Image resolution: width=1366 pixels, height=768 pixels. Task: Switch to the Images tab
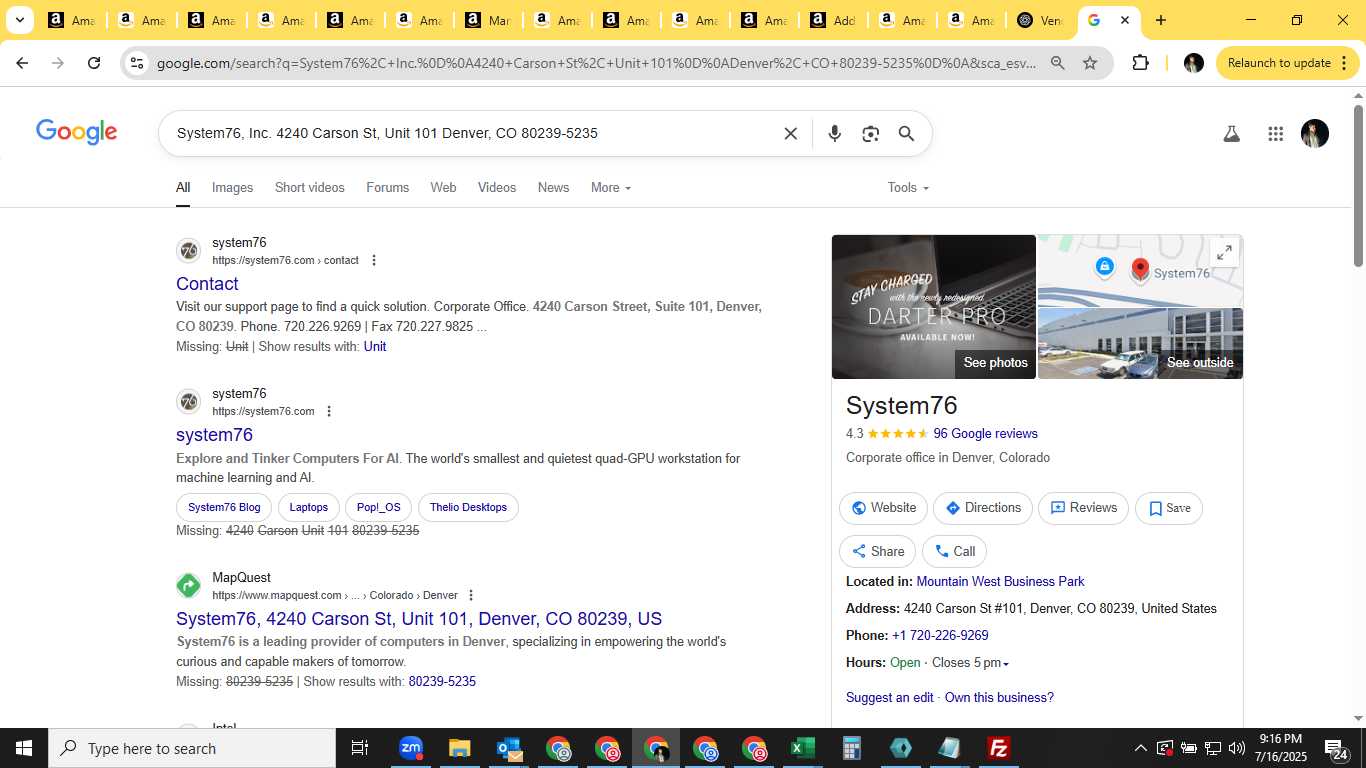[232, 188]
